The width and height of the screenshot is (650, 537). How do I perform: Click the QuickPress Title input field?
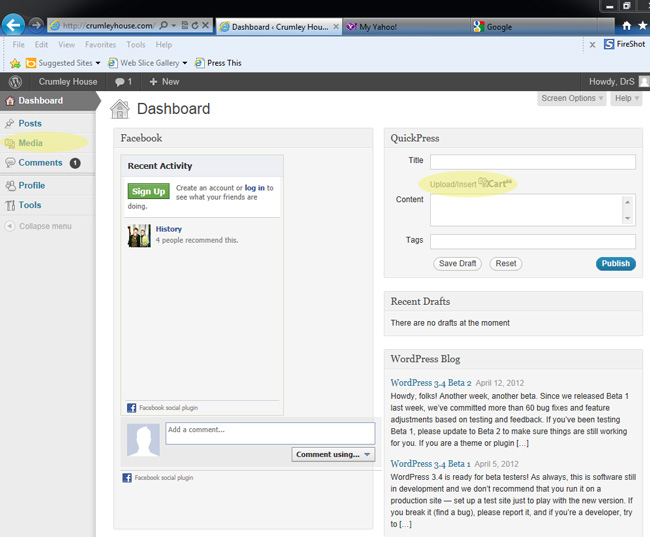coord(533,162)
